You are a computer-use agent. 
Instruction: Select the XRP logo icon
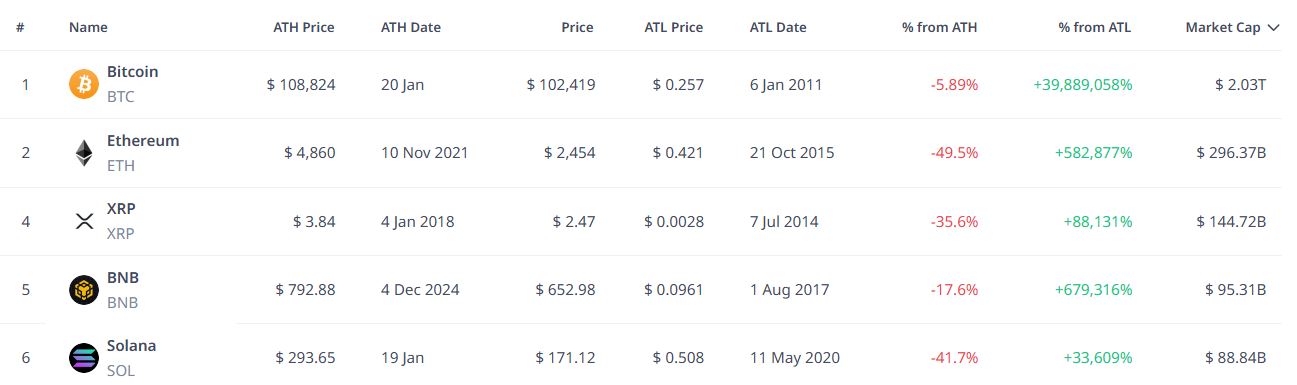(x=84, y=221)
